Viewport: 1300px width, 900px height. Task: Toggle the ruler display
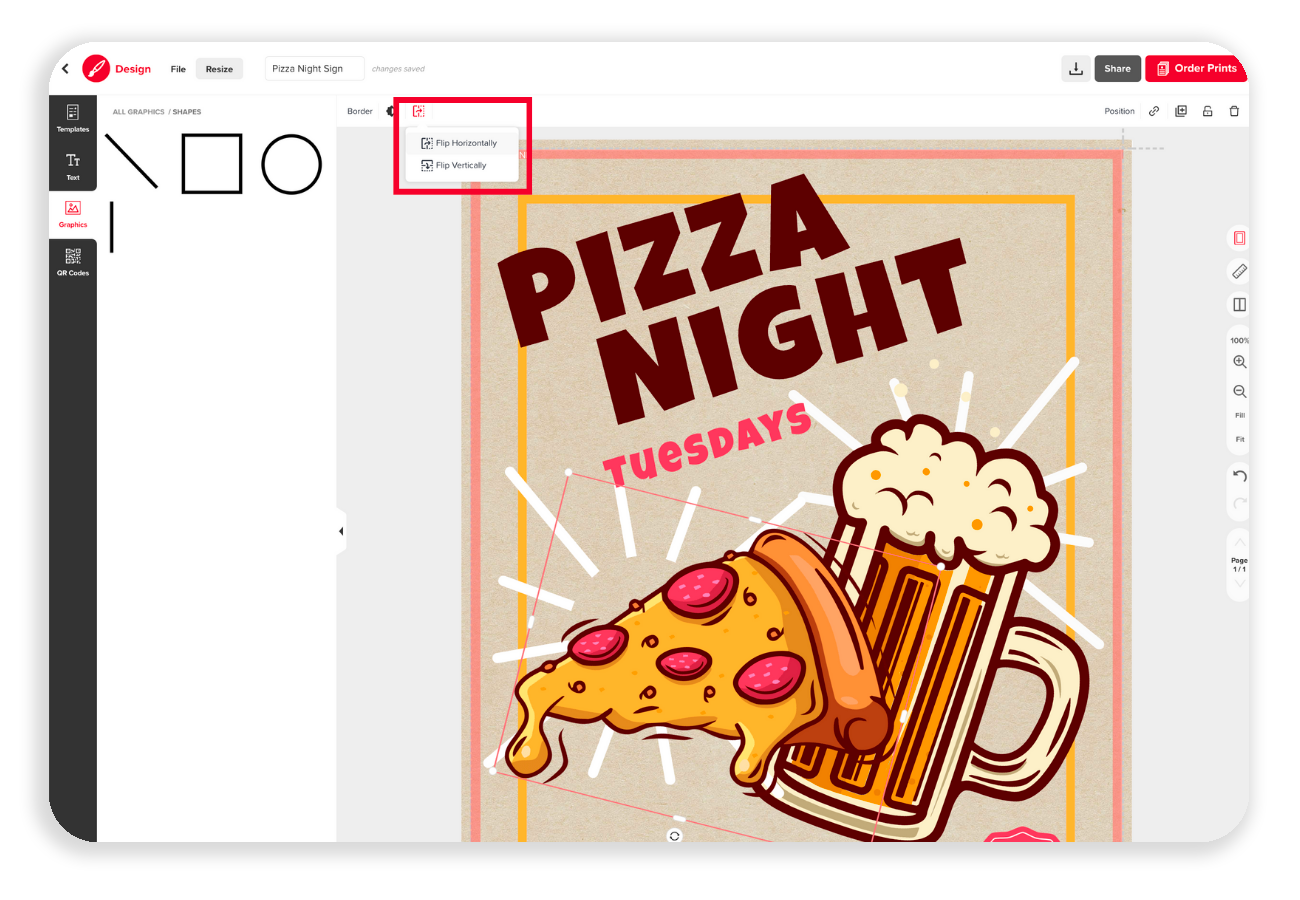[1240, 271]
